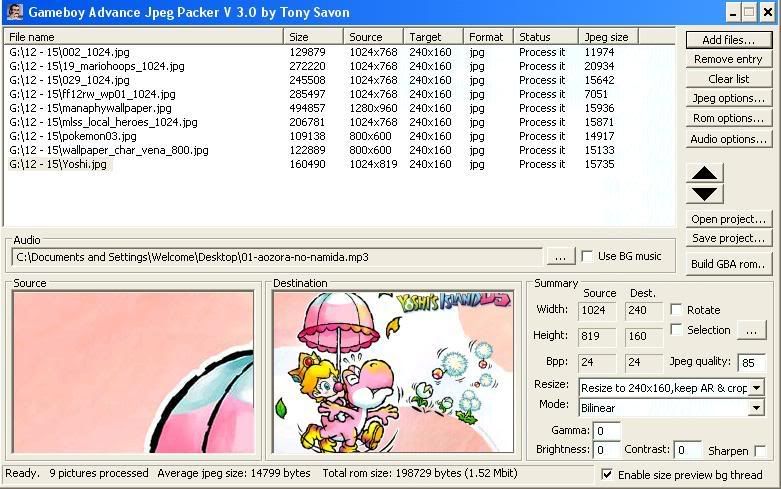Sort by the Size column header
This screenshot has height=489, width=781.
pyautogui.click(x=314, y=37)
